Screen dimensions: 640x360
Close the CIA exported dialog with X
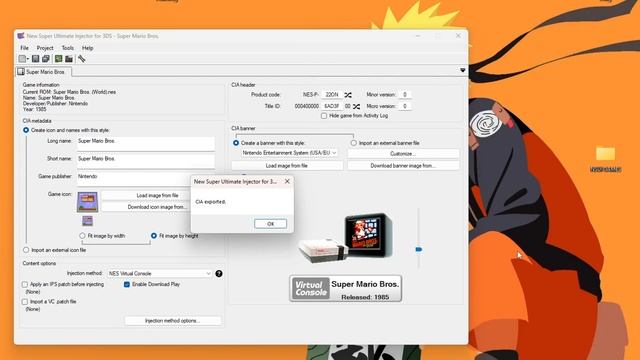click(287, 182)
